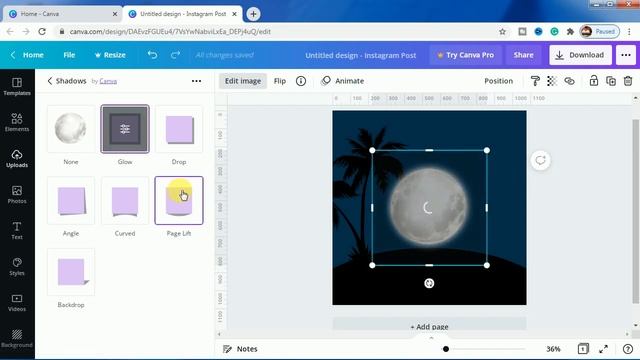
Task: Click the moon image on canvas
Action: pos(429,207)
